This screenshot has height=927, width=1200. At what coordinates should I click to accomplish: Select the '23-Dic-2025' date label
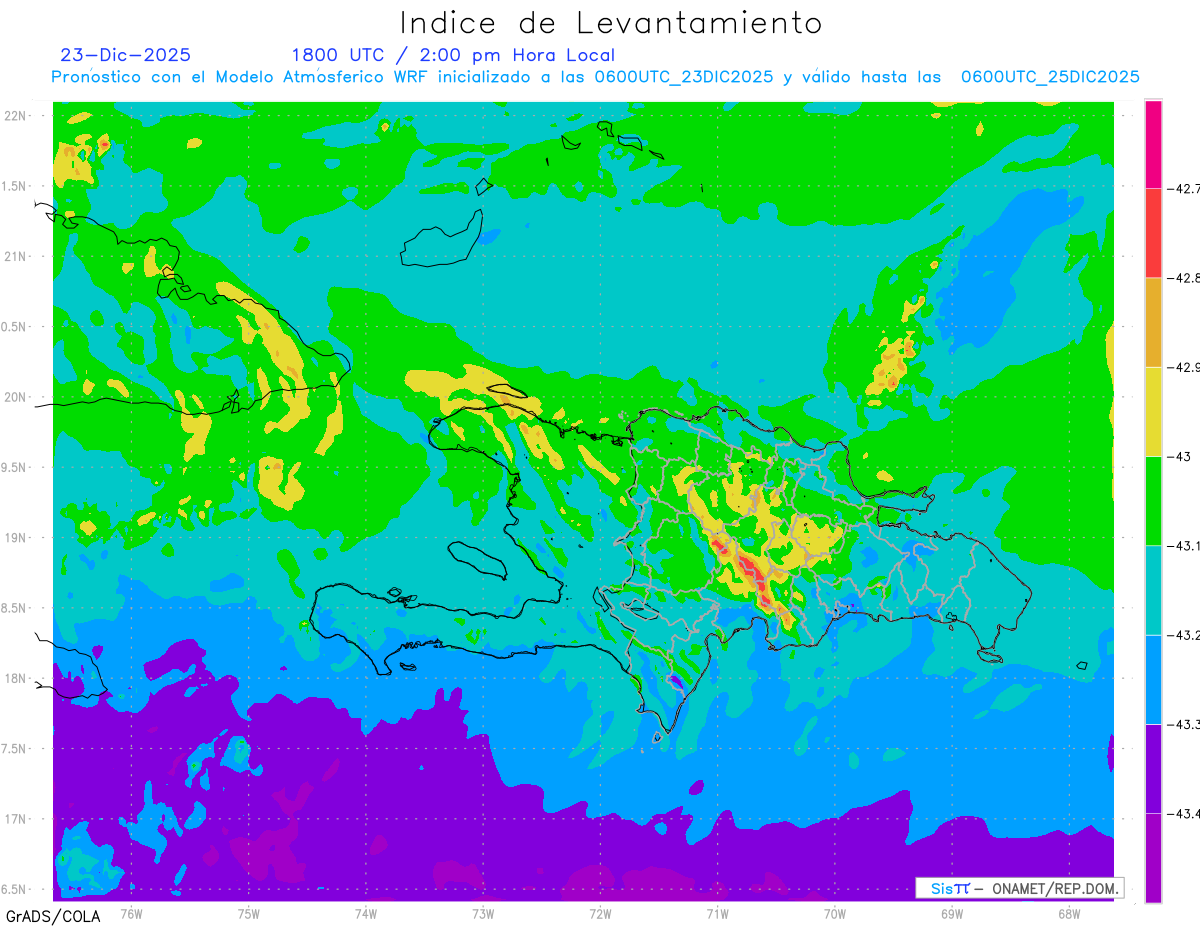[126, 55]
